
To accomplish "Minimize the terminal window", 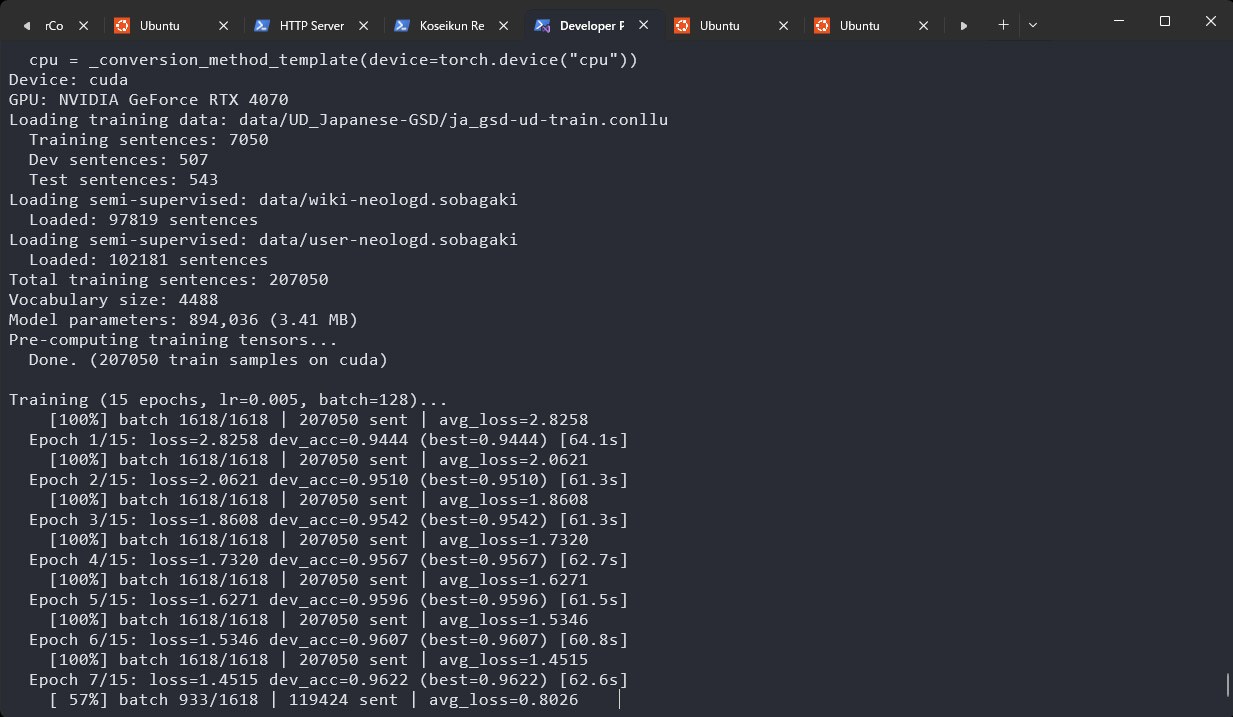I will pyautogui.click(x=1118, y=21).
